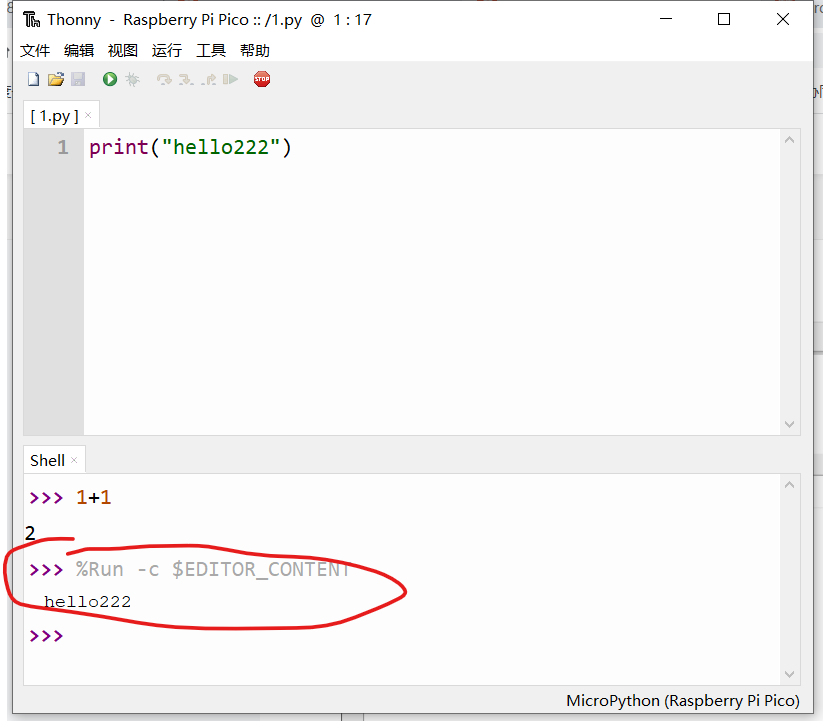Save the current script
This screenshot has width=823, height=721.
(x=78, y=79)
